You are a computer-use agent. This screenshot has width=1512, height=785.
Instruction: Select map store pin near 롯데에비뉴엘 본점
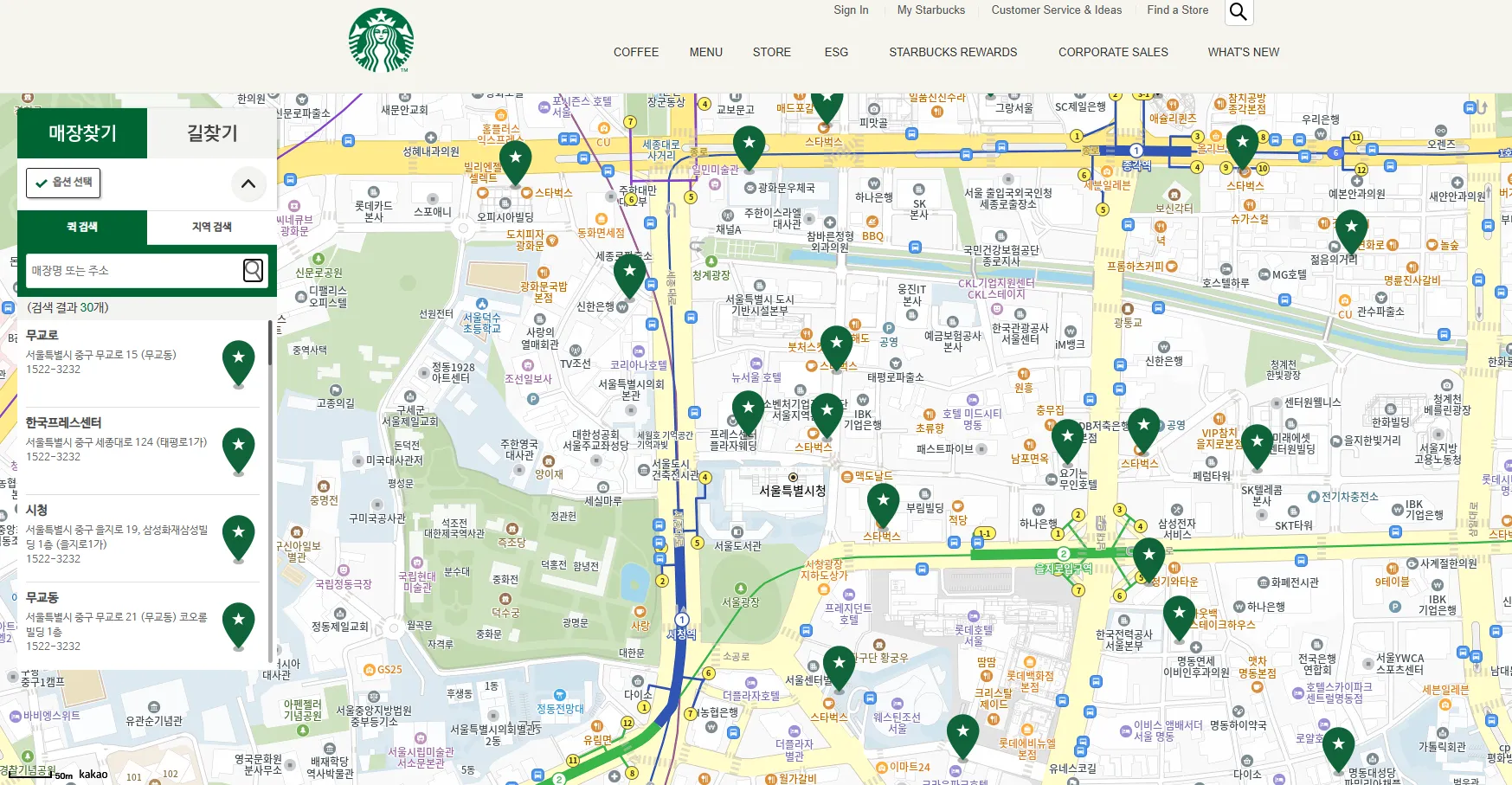click(962, 737)
